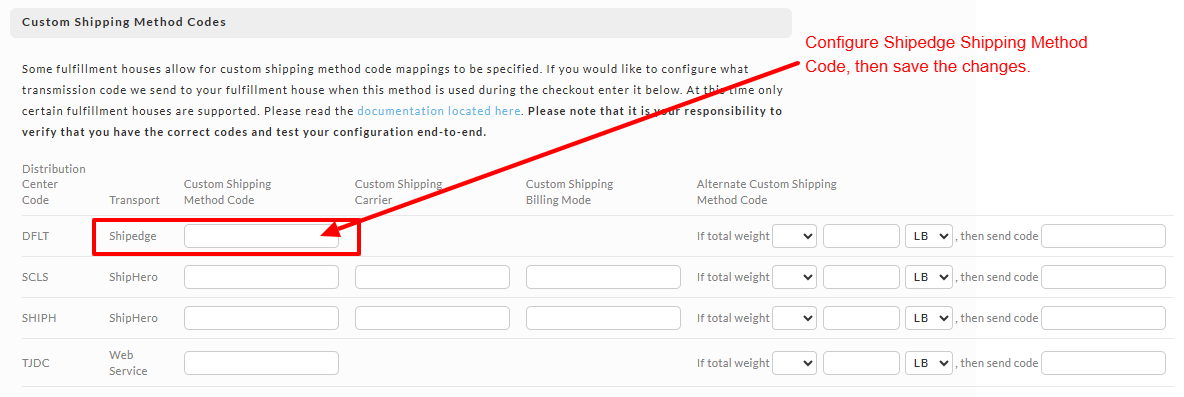Click the DFLT Shipedge Custom Shipping Method Code field
Image resolution: width=1184 pixels, height=397 pixels.
tap(261, 236)
